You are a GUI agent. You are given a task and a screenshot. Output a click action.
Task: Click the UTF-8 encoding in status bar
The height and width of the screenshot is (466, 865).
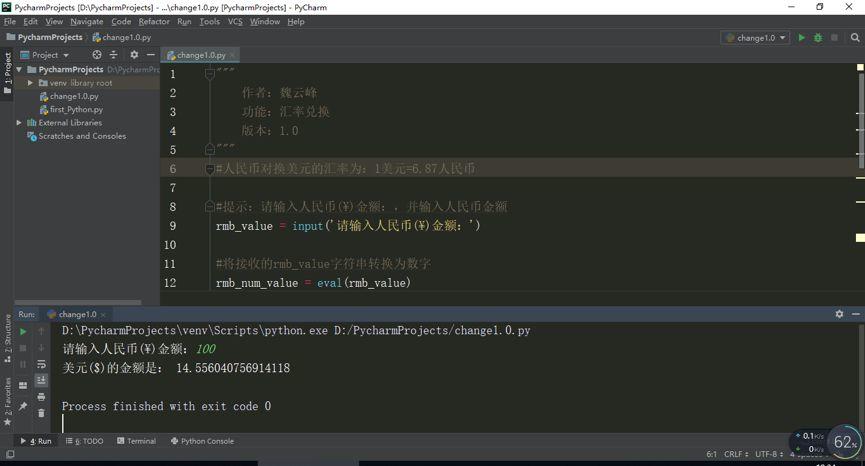tap(770, 454)
